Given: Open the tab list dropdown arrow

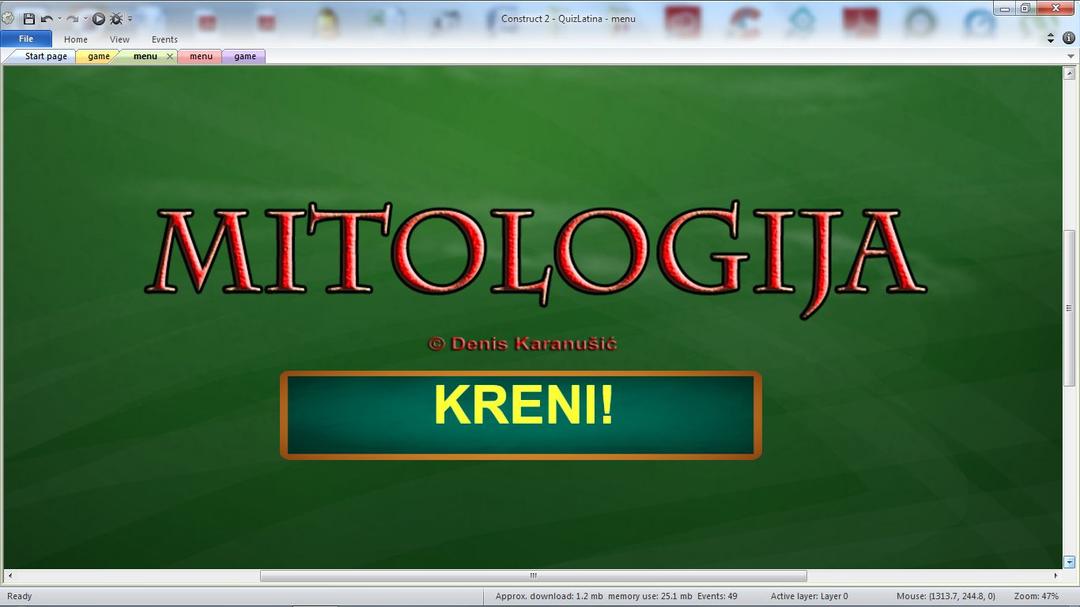Looking at the screenshot, I should pyautogui.click(x=1071, y=57).
